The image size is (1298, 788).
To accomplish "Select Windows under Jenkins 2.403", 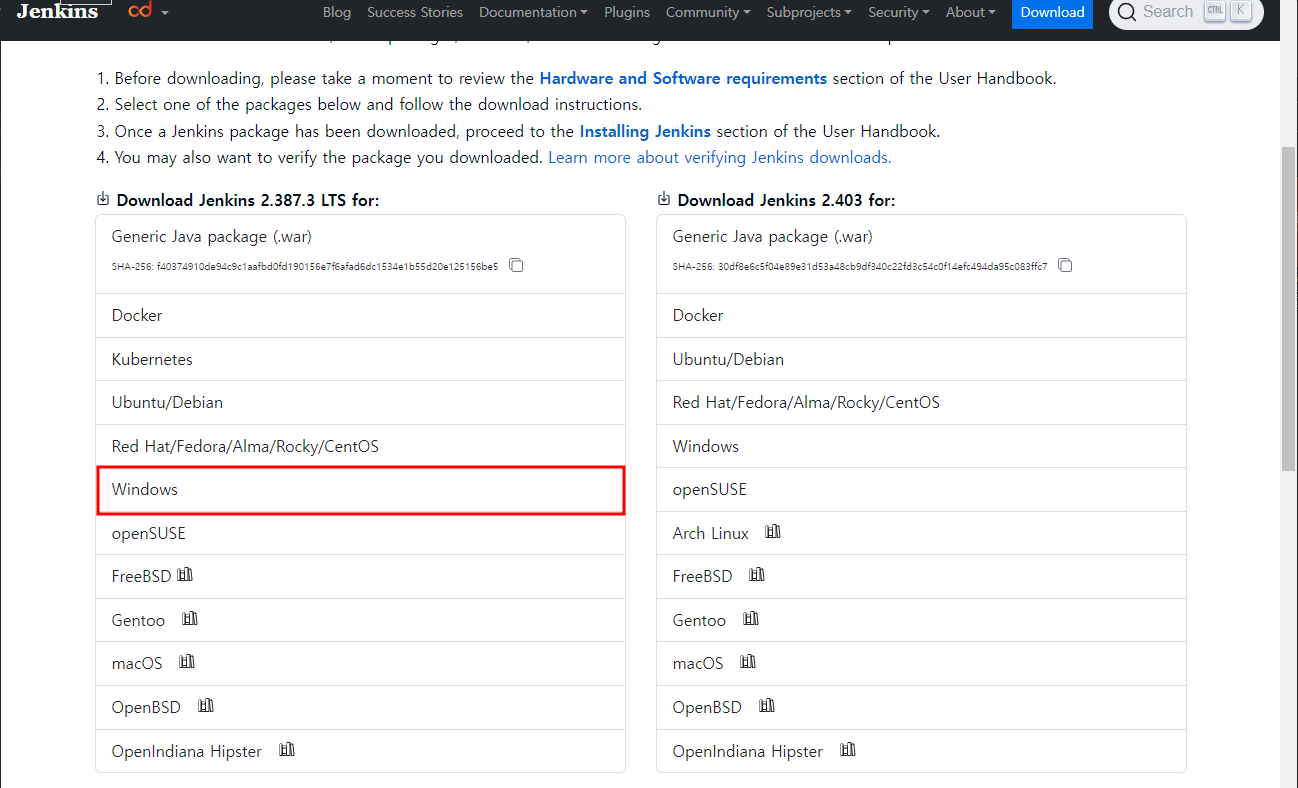I will (x=921, y=446).
